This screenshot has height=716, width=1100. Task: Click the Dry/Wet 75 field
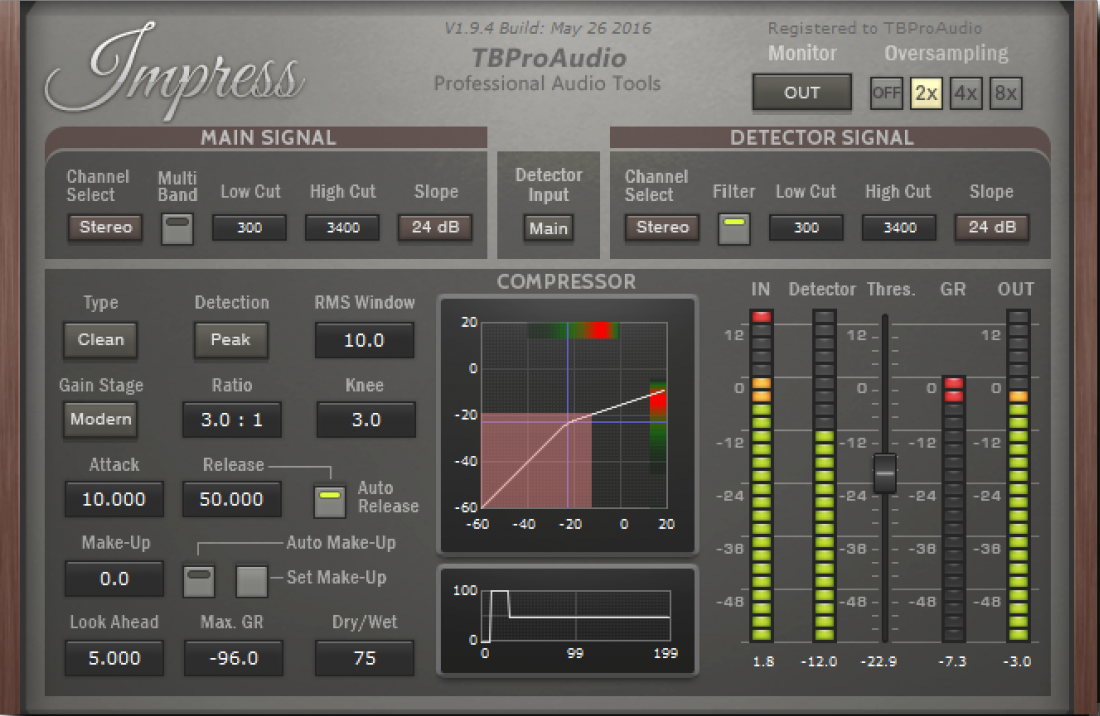coord(364,658)
